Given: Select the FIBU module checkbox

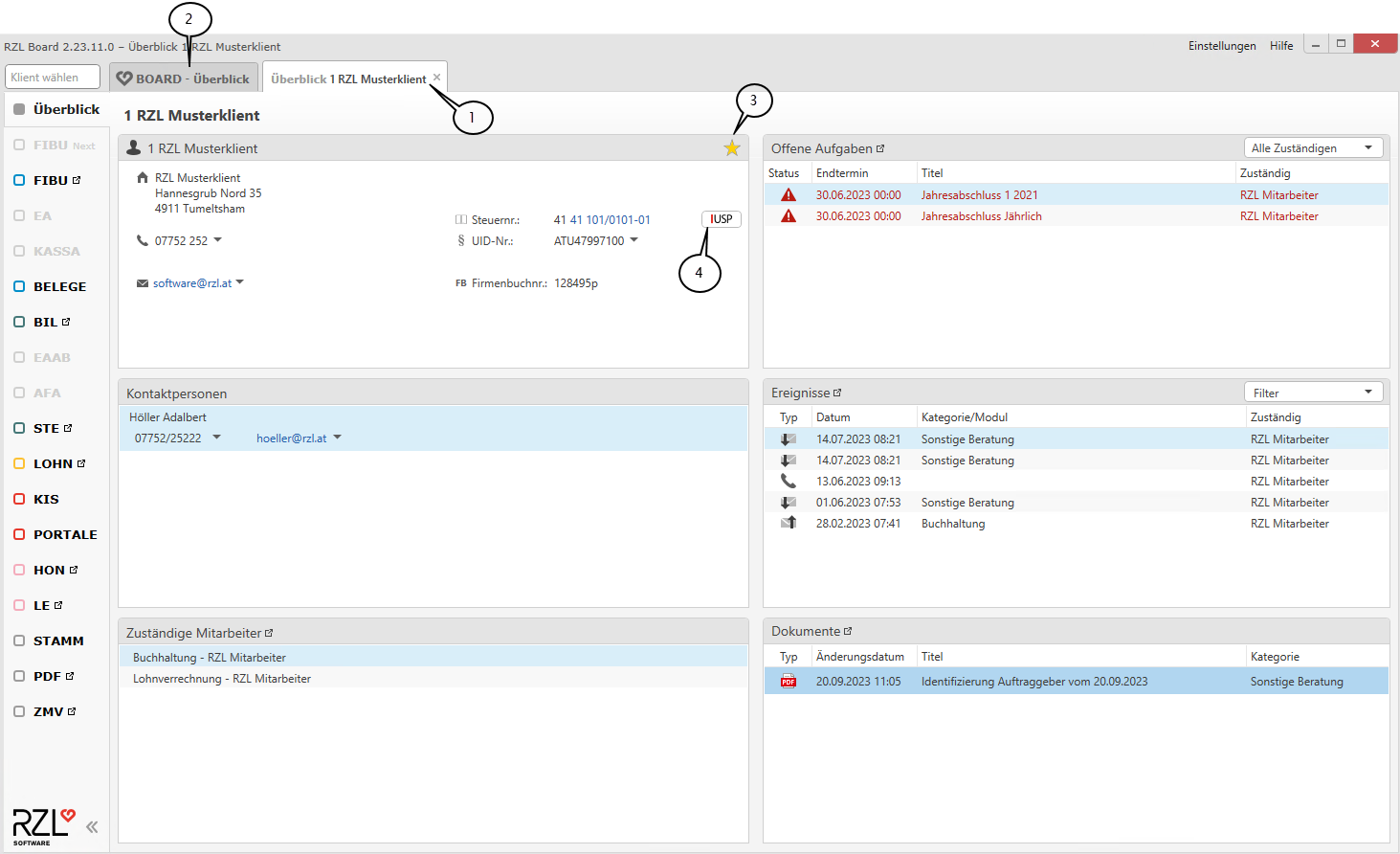Looking at the screenshot, I should 19,180.
